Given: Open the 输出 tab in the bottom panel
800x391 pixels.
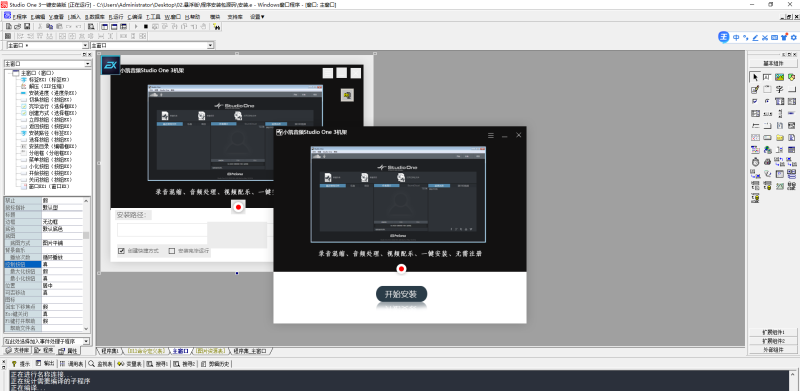Looking at the screenshot, I should [x=46, y=363].
